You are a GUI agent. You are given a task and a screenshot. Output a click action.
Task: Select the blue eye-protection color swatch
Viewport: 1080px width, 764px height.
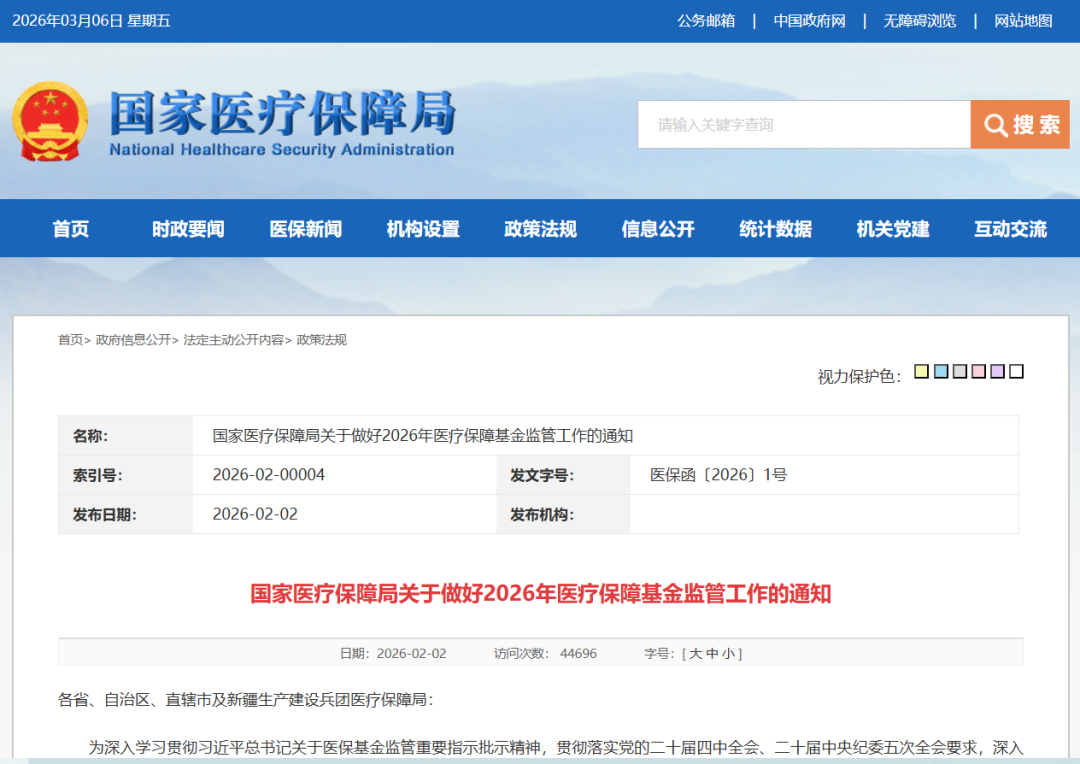tap(941, 371)
